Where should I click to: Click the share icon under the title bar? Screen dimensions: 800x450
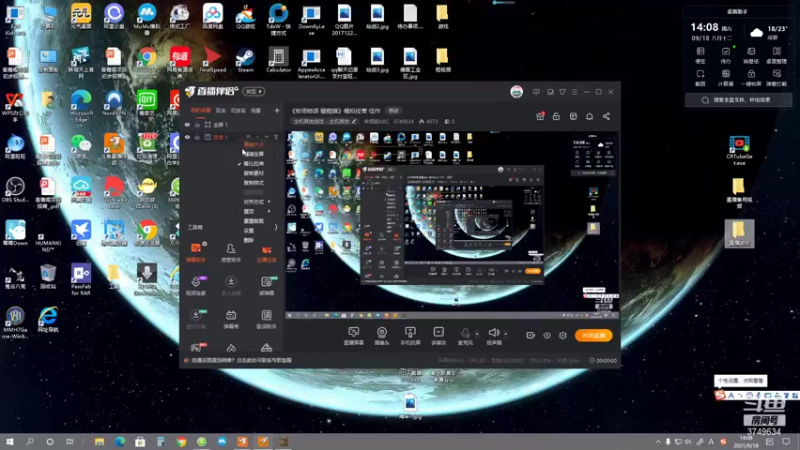point(606,116)
